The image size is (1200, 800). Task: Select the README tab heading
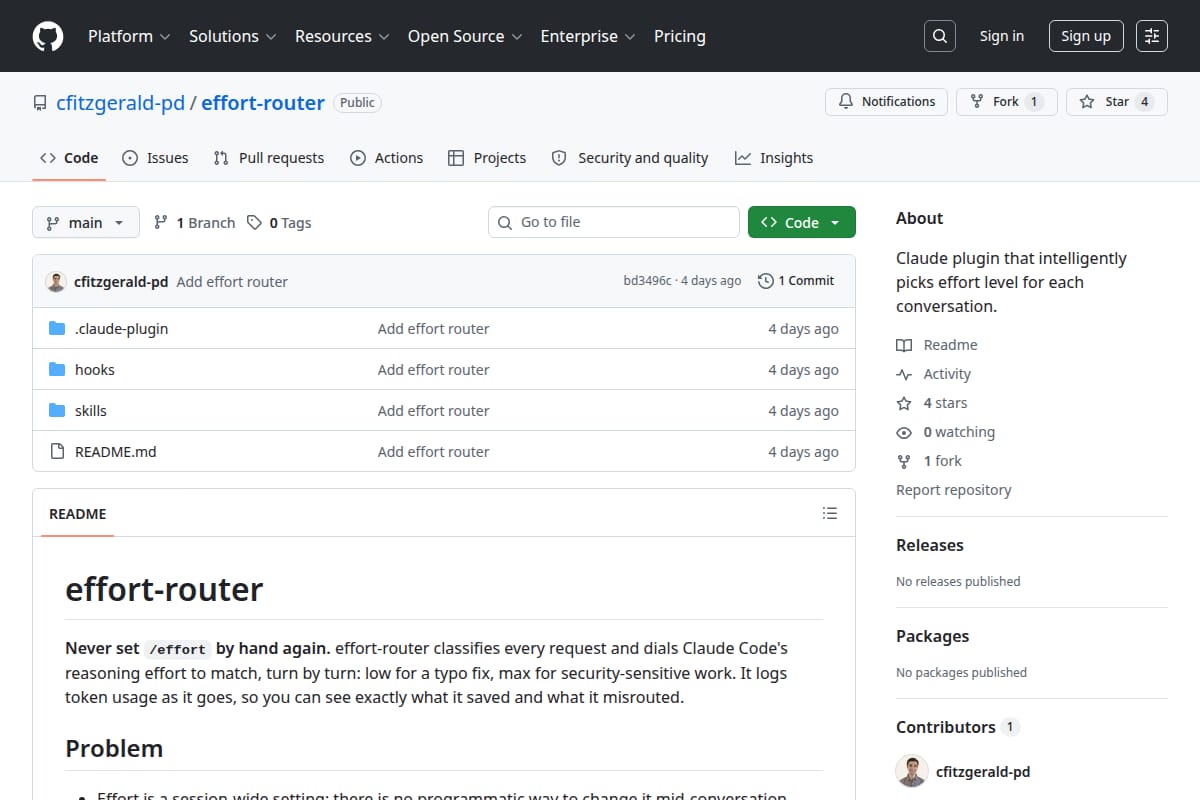coord(77,514)
